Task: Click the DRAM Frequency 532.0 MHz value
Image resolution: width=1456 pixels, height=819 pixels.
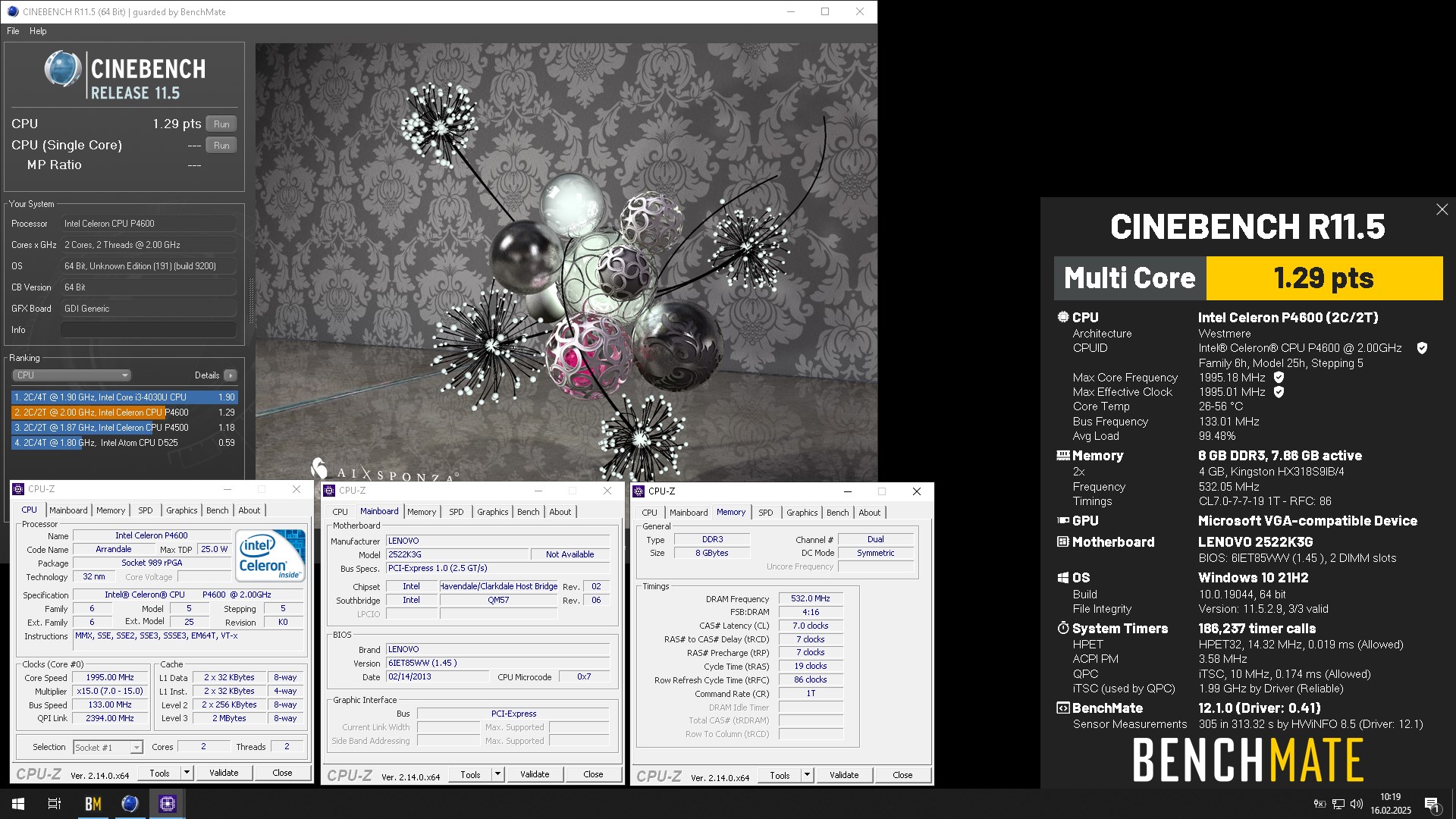Action: click(x=811, y=598)
